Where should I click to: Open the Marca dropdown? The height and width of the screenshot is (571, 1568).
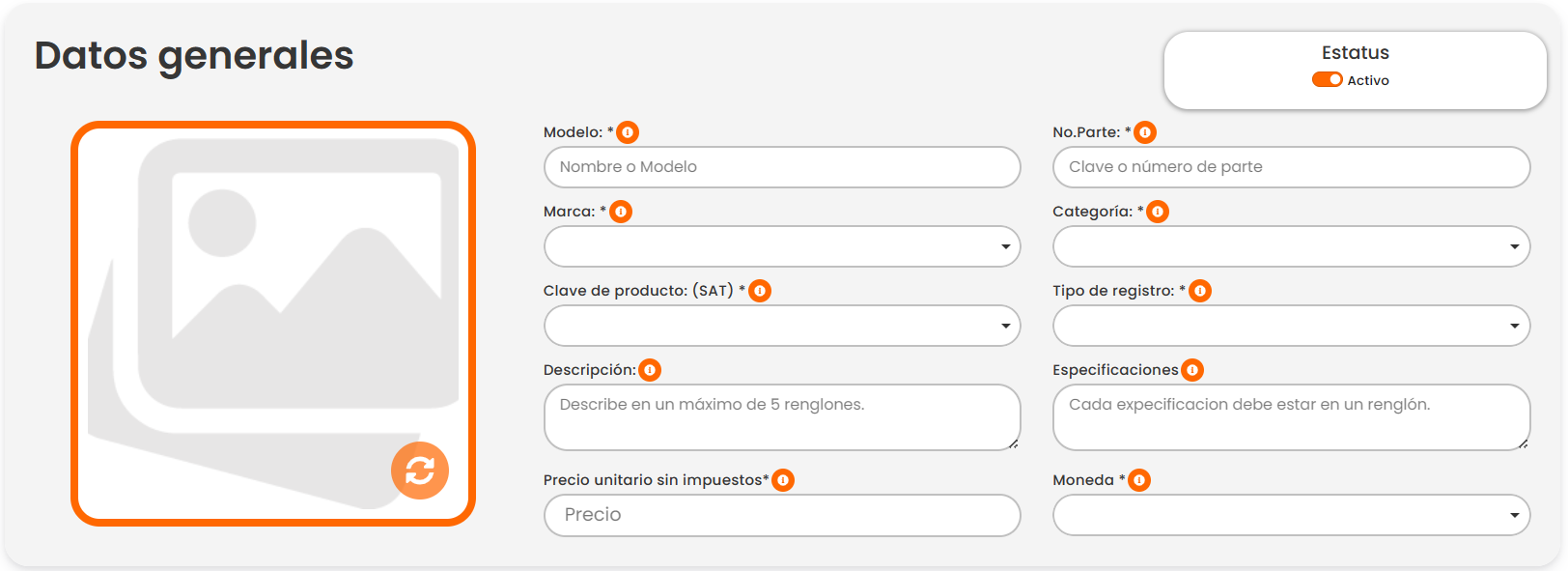[x=782, y=246]
